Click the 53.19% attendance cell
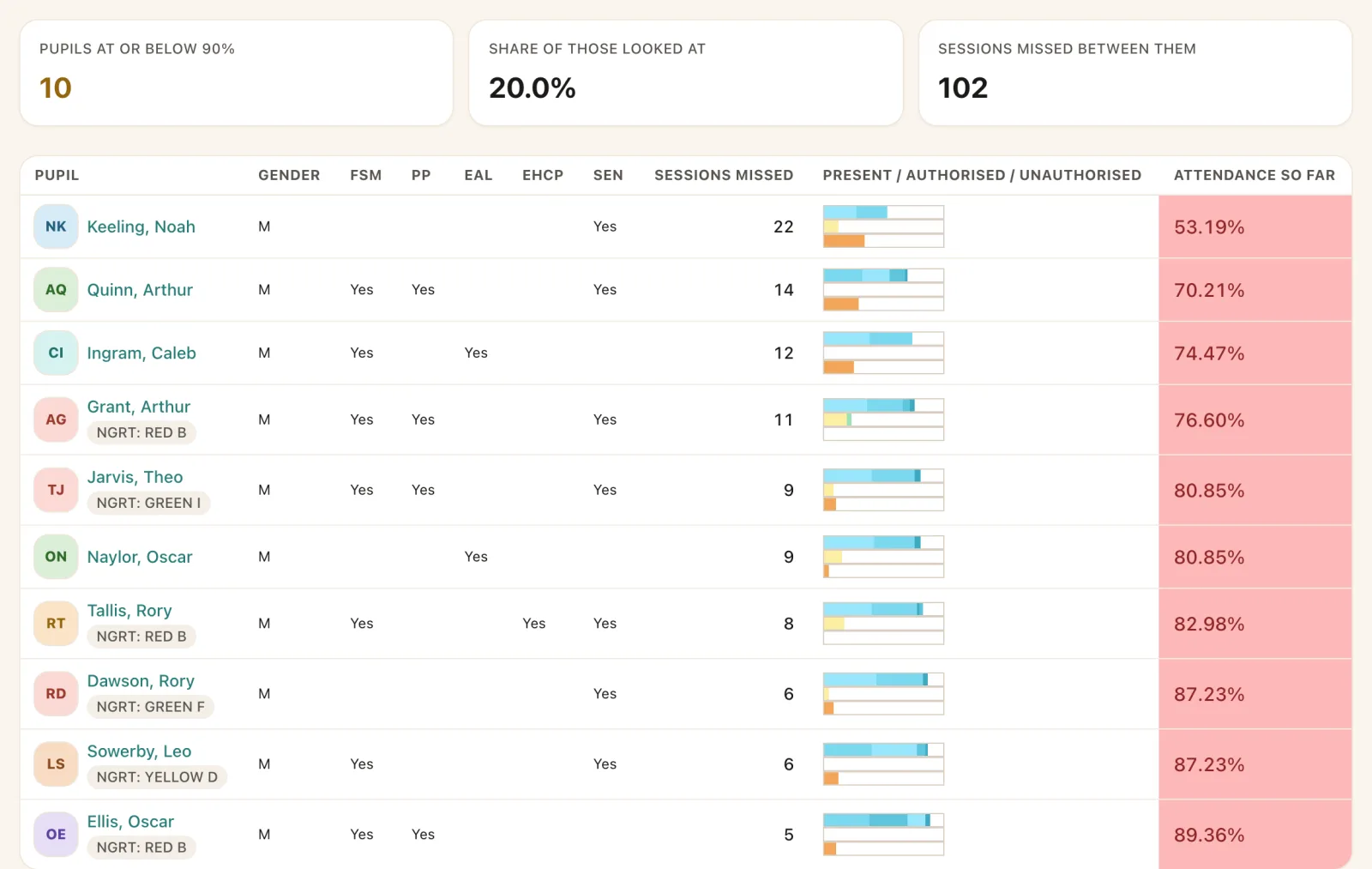 pyautogui.click(x=1255, y=226)
